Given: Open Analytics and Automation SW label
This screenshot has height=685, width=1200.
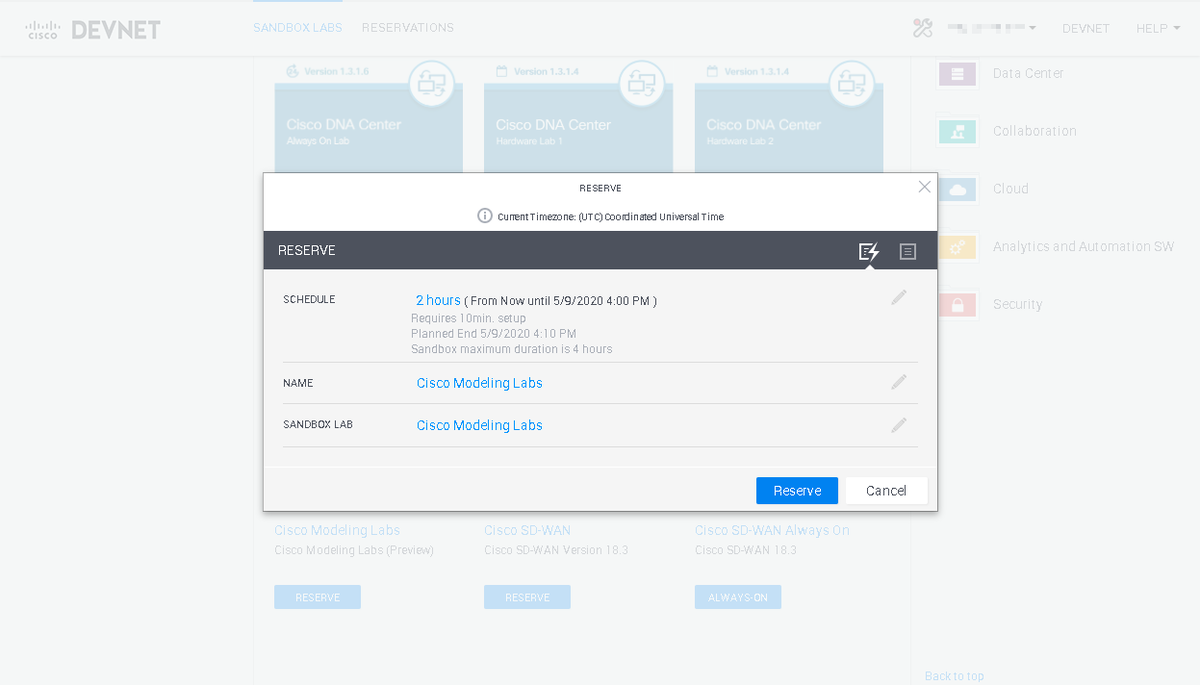Looking at the screenshot, I should coord(1083,246).
